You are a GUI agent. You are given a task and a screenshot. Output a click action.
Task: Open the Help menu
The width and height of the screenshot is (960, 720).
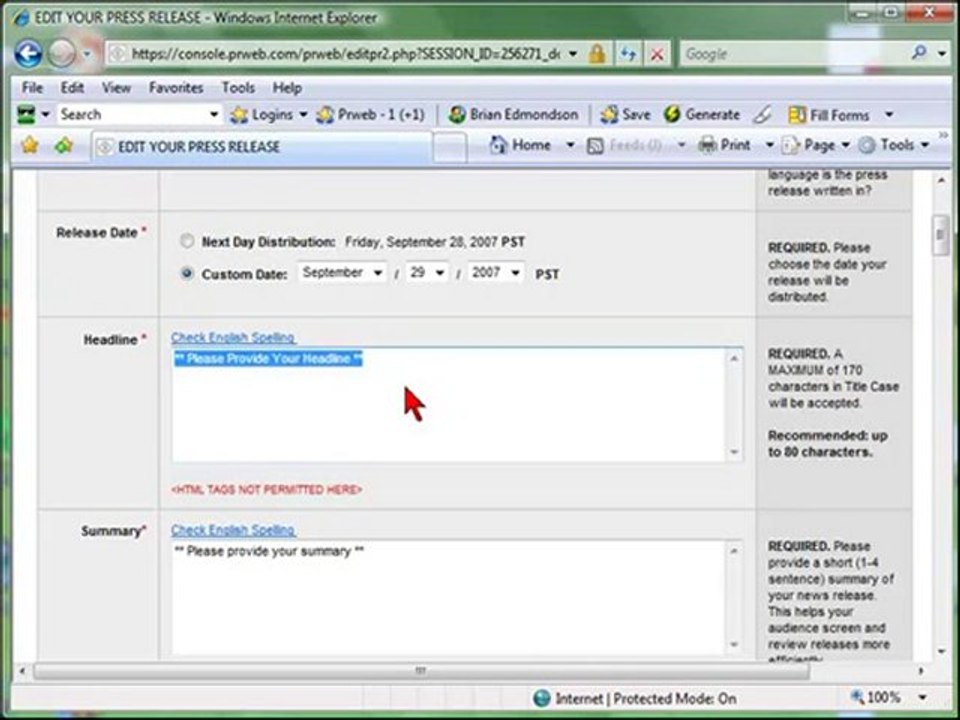pos(287,88)
